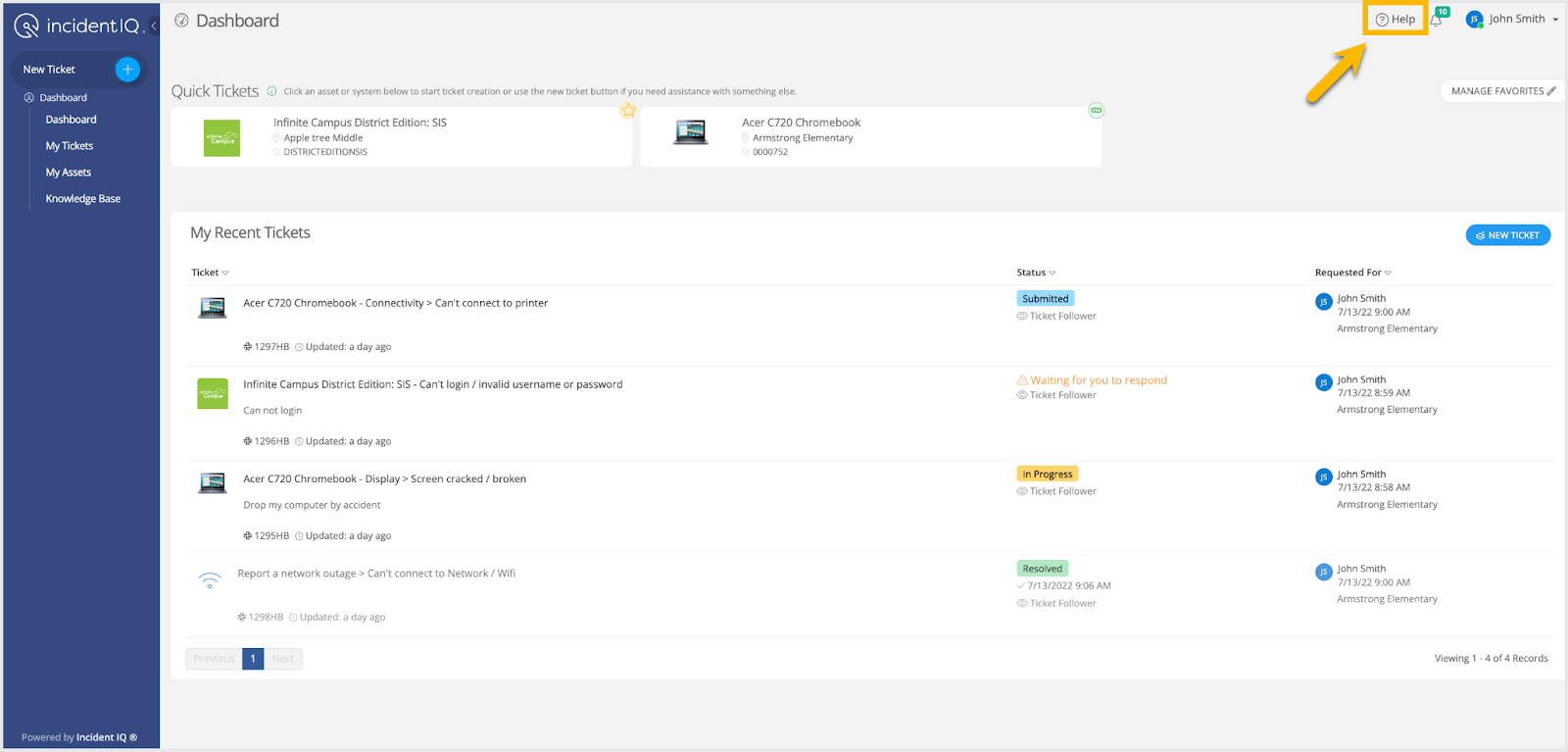Open John Smith user account dropdown
This screenshot has width=1568, height=752.
[1512, 20]
